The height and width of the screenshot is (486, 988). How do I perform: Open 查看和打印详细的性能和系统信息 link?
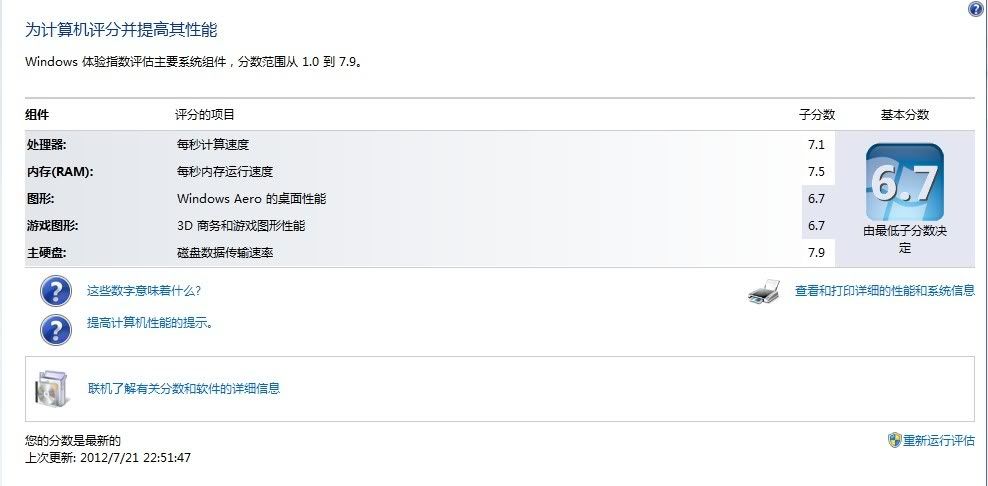pos(885,291)
